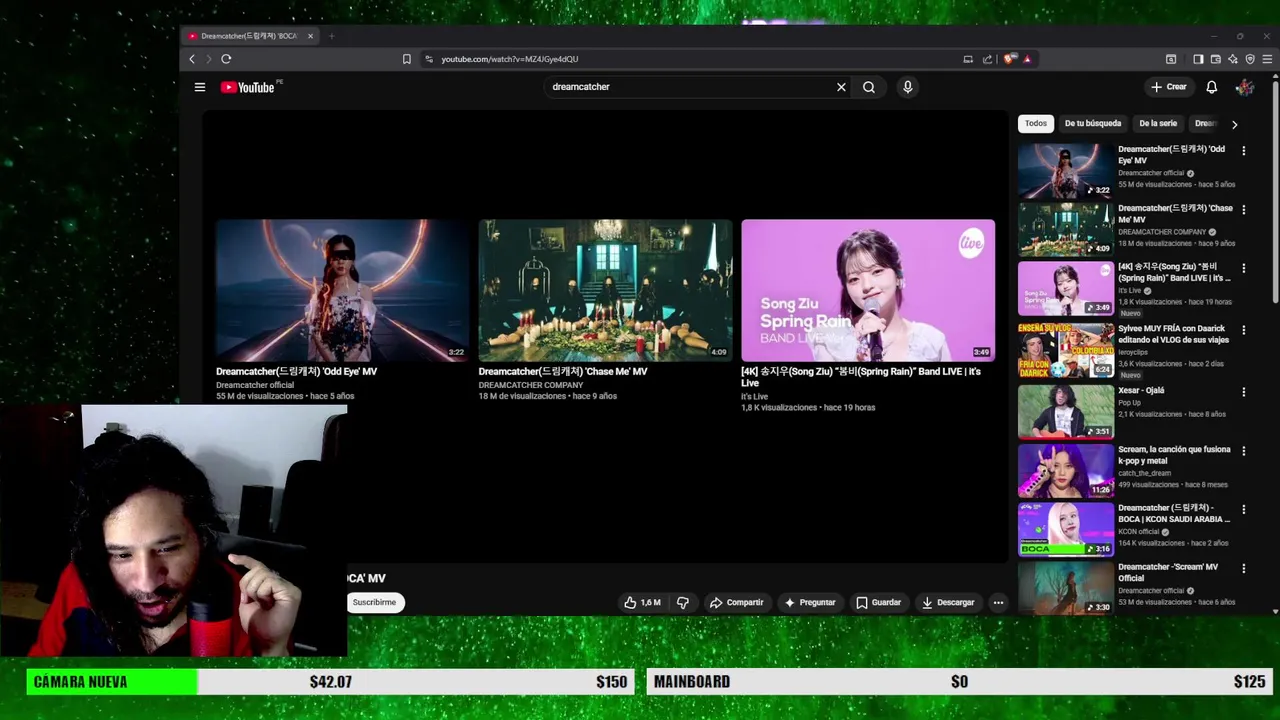Viewport: 1280px width, 720px height.
Task: Open the browser main menu icon
Action: [x=1267, y=59]
